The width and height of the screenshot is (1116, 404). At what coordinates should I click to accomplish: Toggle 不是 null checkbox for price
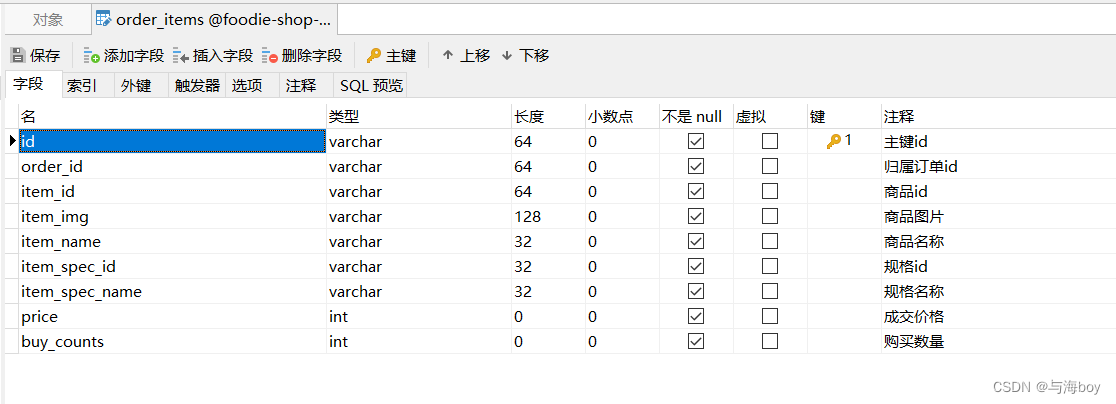point(696,316)
